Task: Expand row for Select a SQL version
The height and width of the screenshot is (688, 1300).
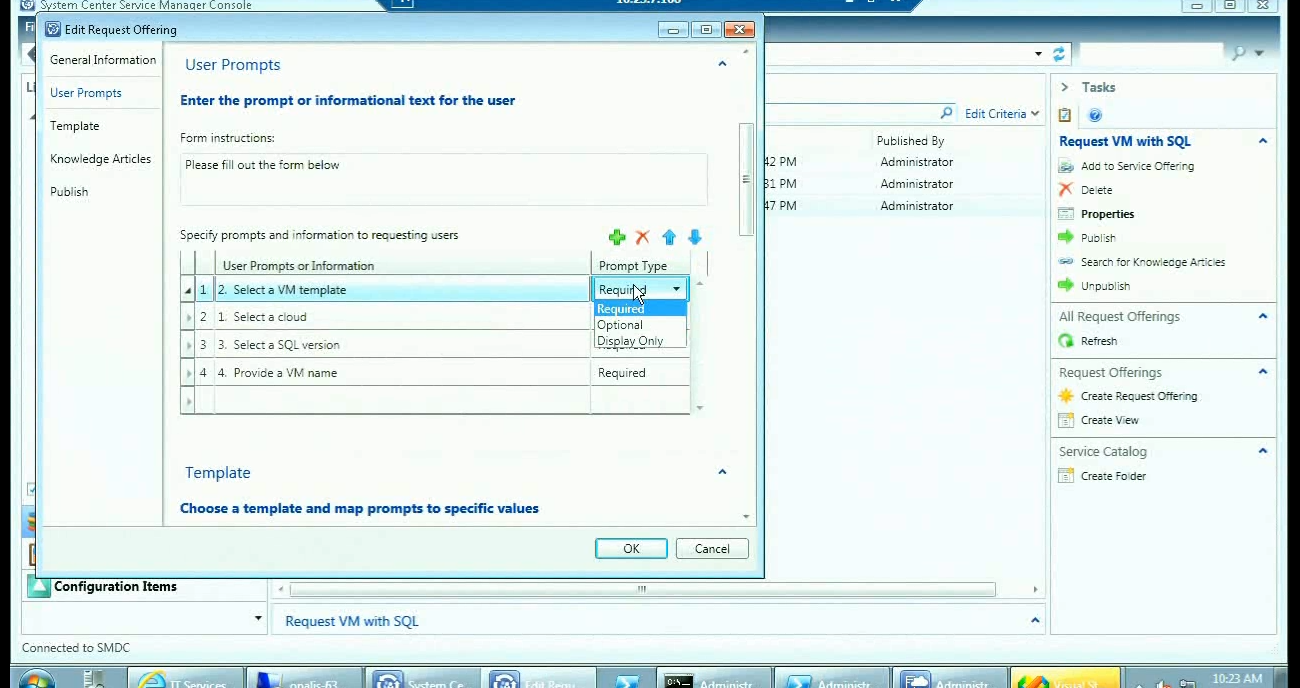Action: click(x=188, y=345)
